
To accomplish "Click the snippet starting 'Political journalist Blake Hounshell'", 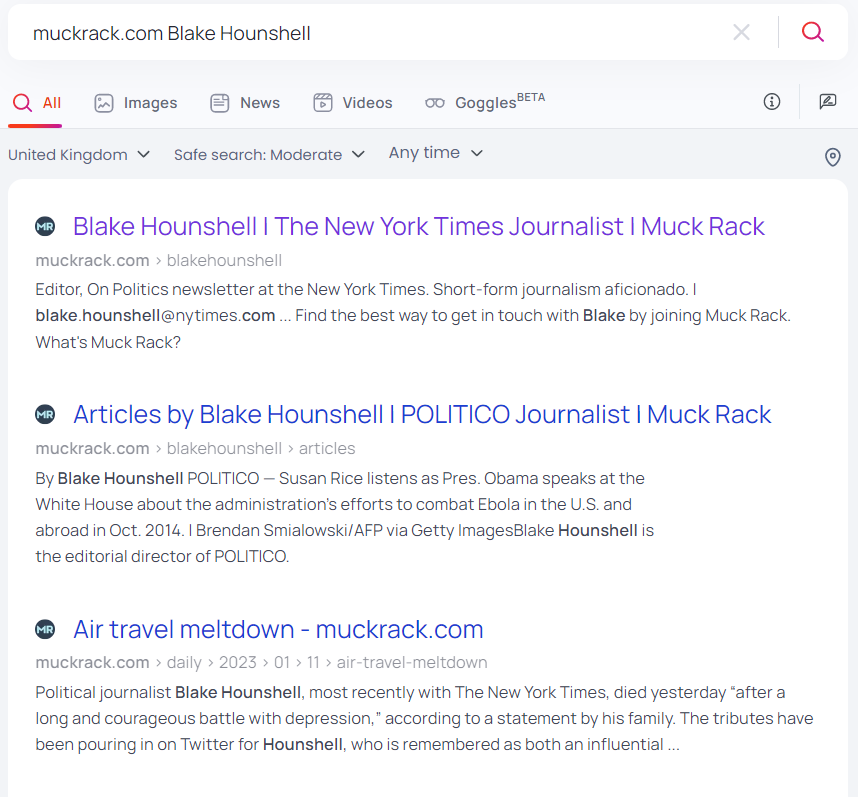I will [425, 718].
